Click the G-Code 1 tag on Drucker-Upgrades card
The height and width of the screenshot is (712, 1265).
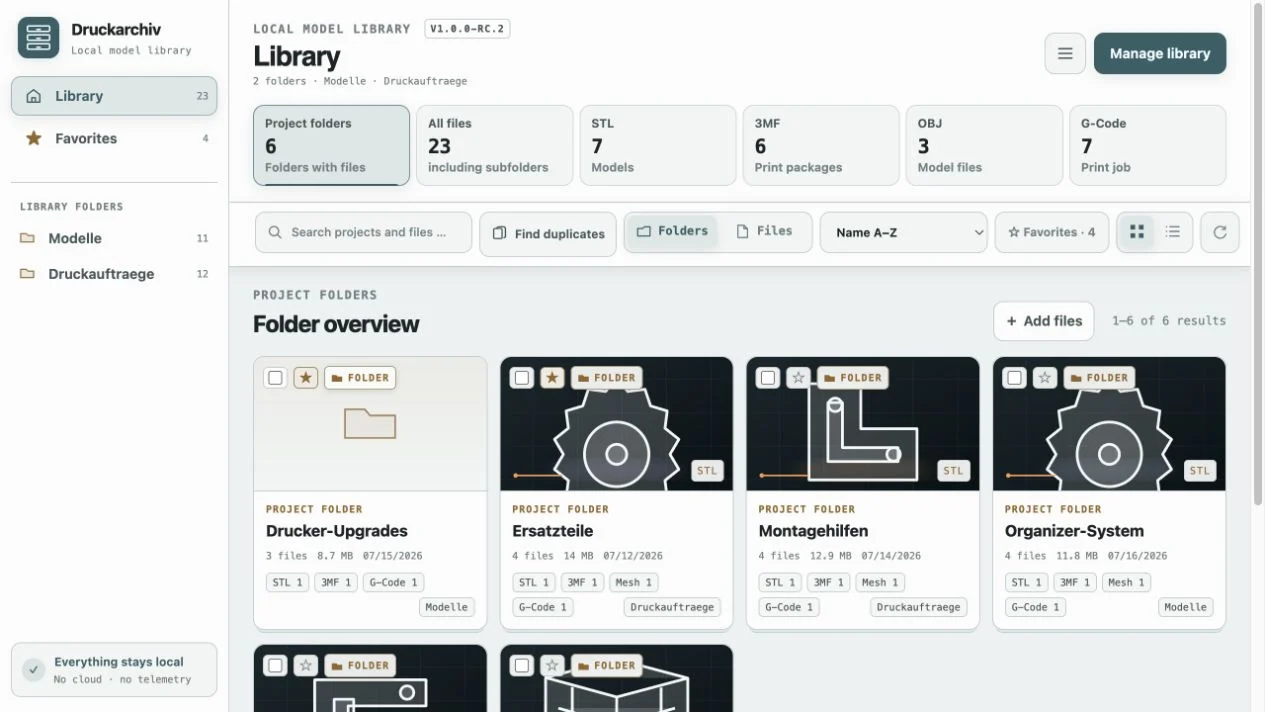[x=394, y=582]
